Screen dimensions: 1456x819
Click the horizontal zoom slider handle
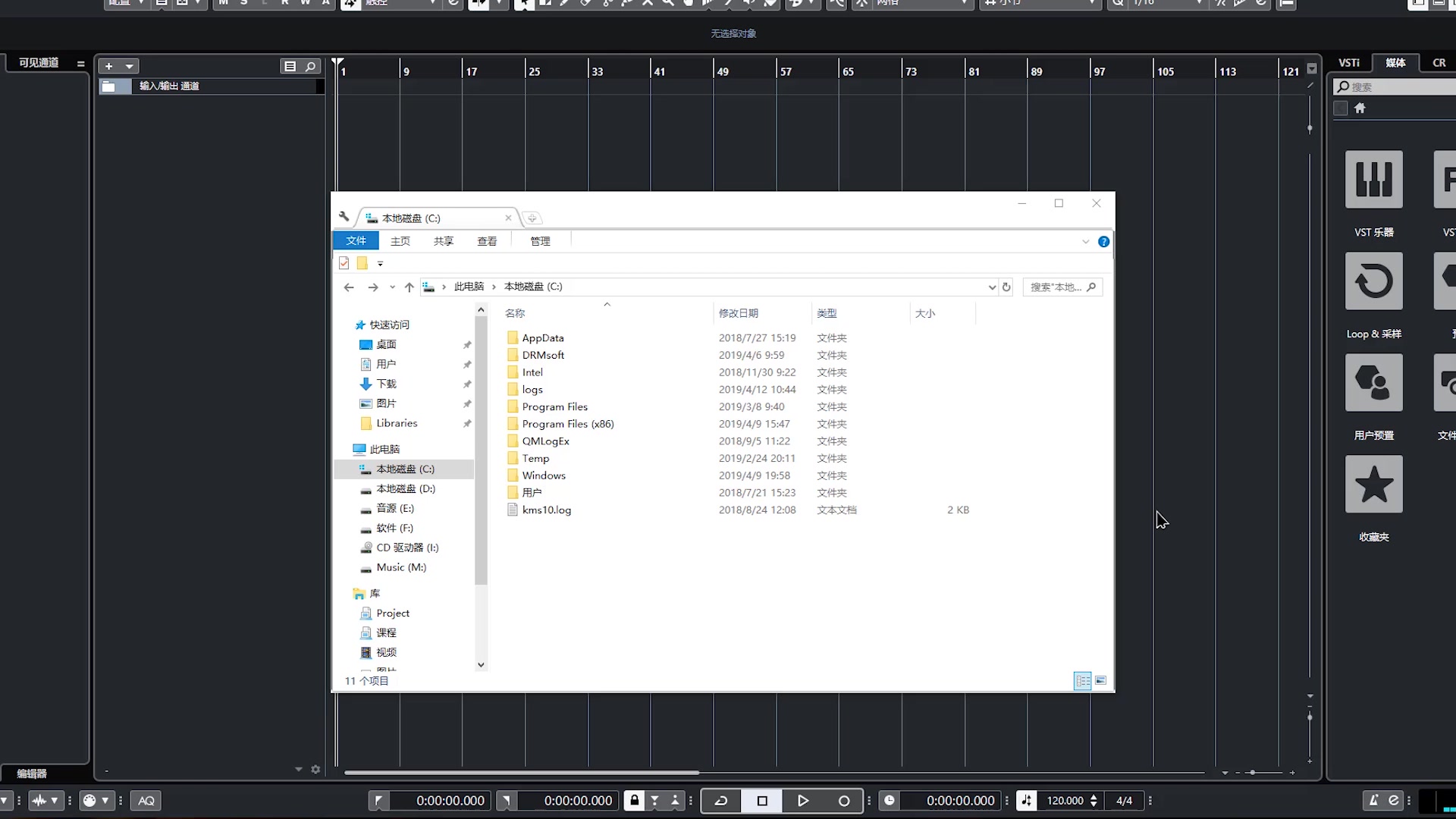[1253, 773]
